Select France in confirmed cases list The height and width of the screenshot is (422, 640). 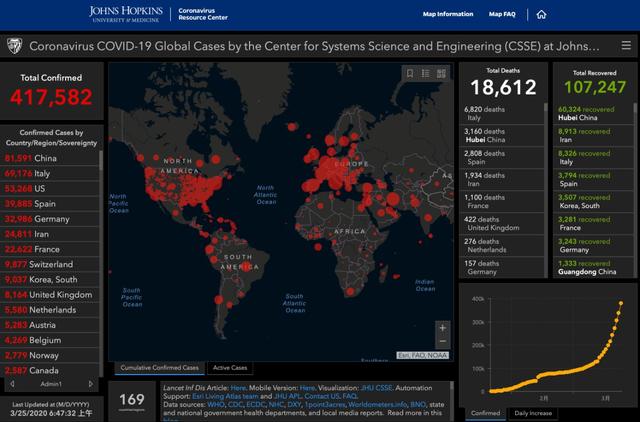point(50,249)
